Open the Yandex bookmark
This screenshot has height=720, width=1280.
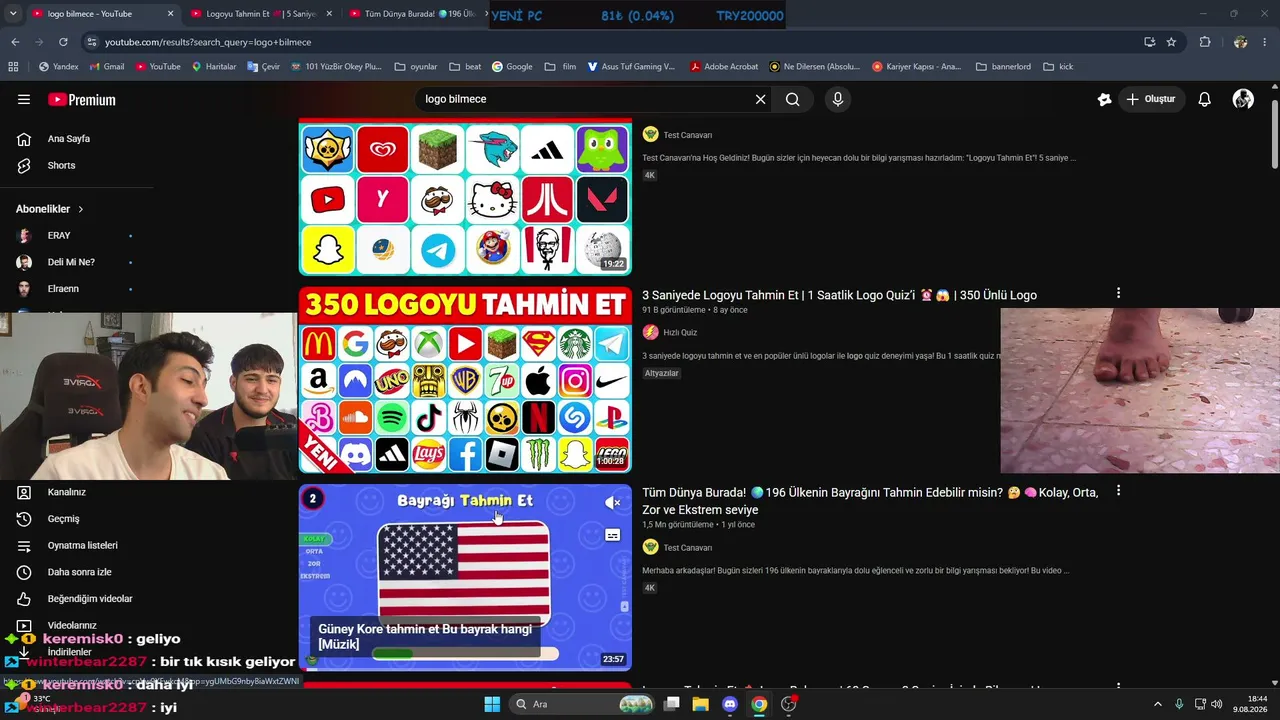click(58, 67)
